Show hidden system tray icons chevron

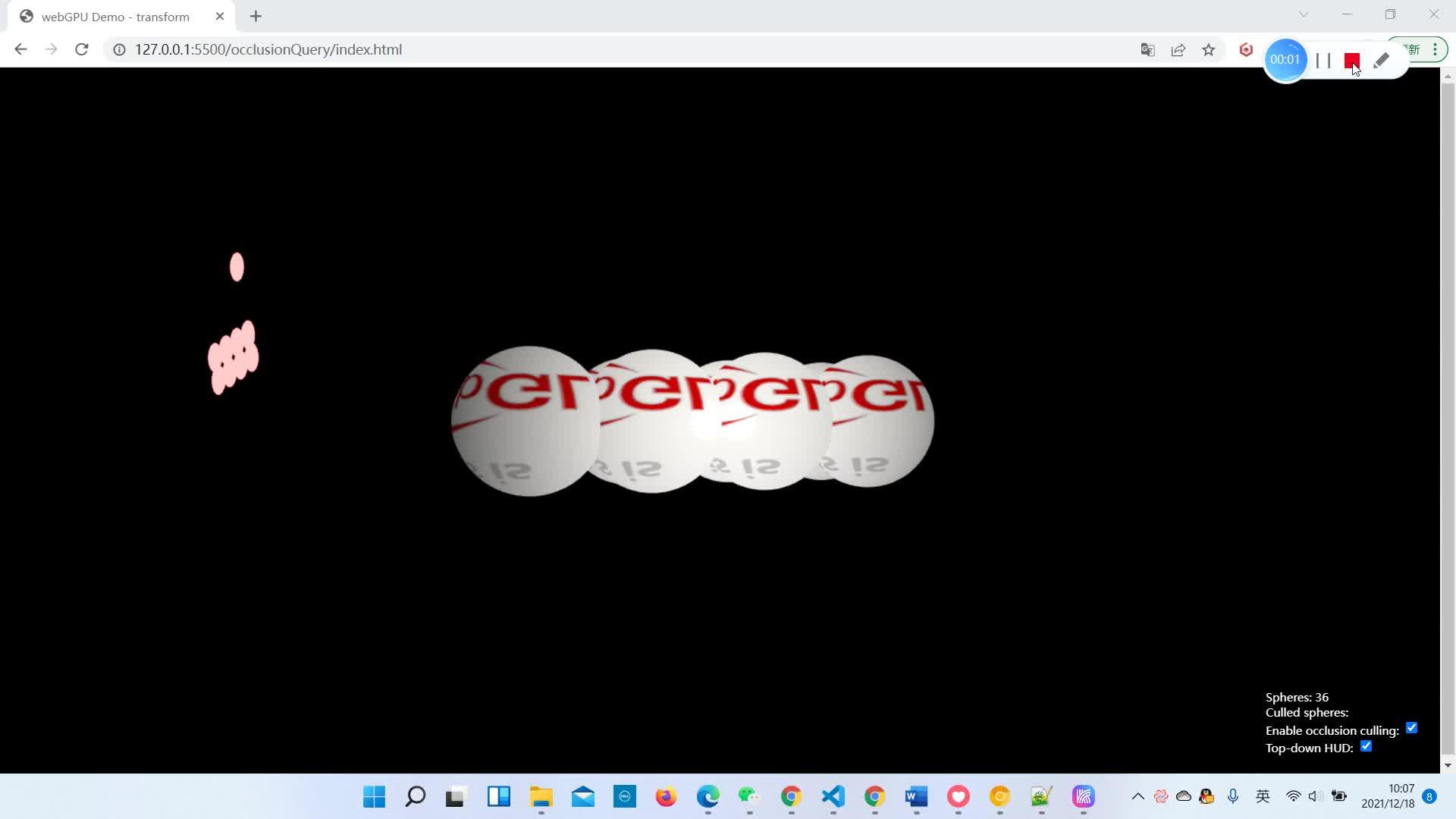[1137, 796]
